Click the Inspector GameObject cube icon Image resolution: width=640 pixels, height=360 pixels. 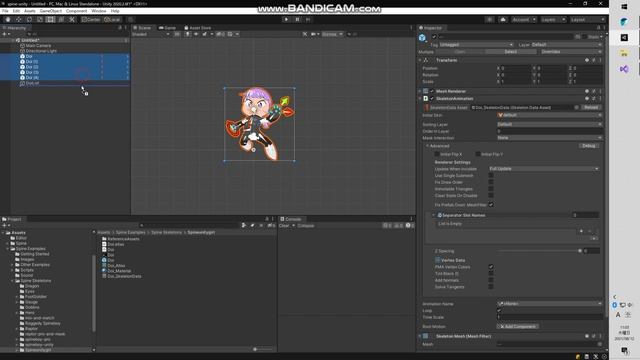[x=422, y=38]
